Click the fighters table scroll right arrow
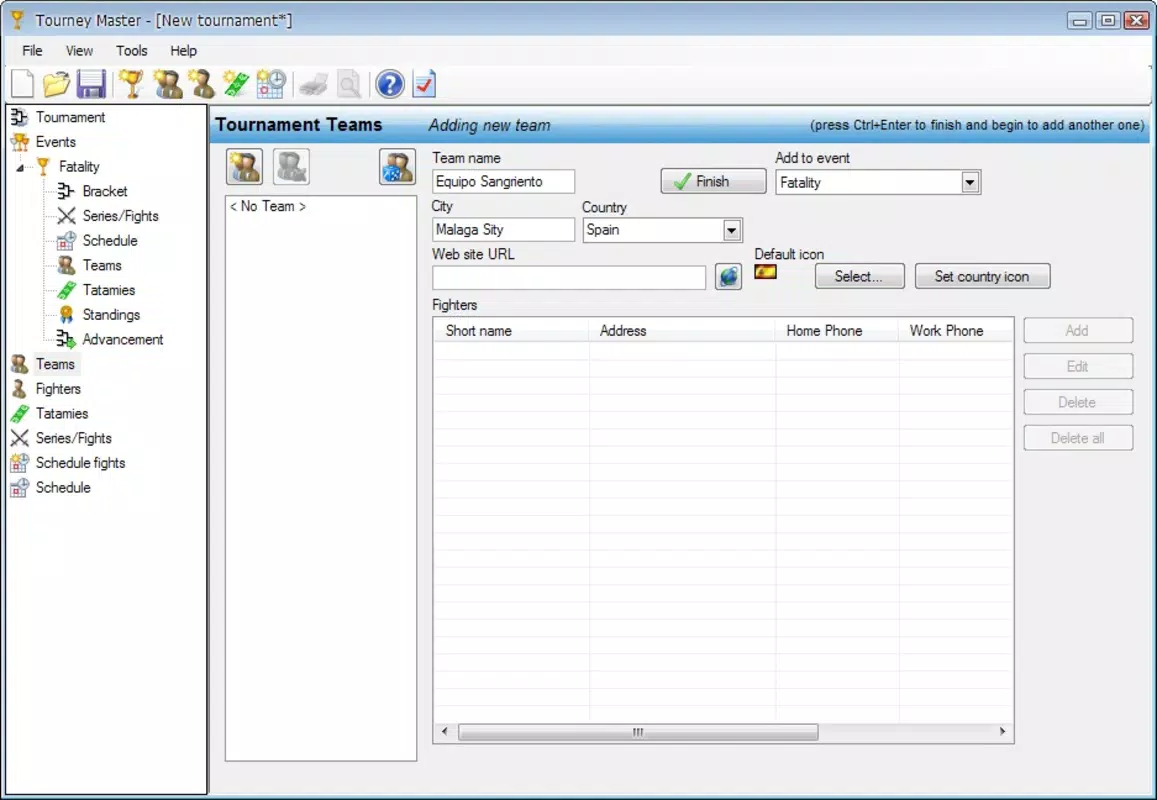The image size is (1157, 800). click(1002, 731)
